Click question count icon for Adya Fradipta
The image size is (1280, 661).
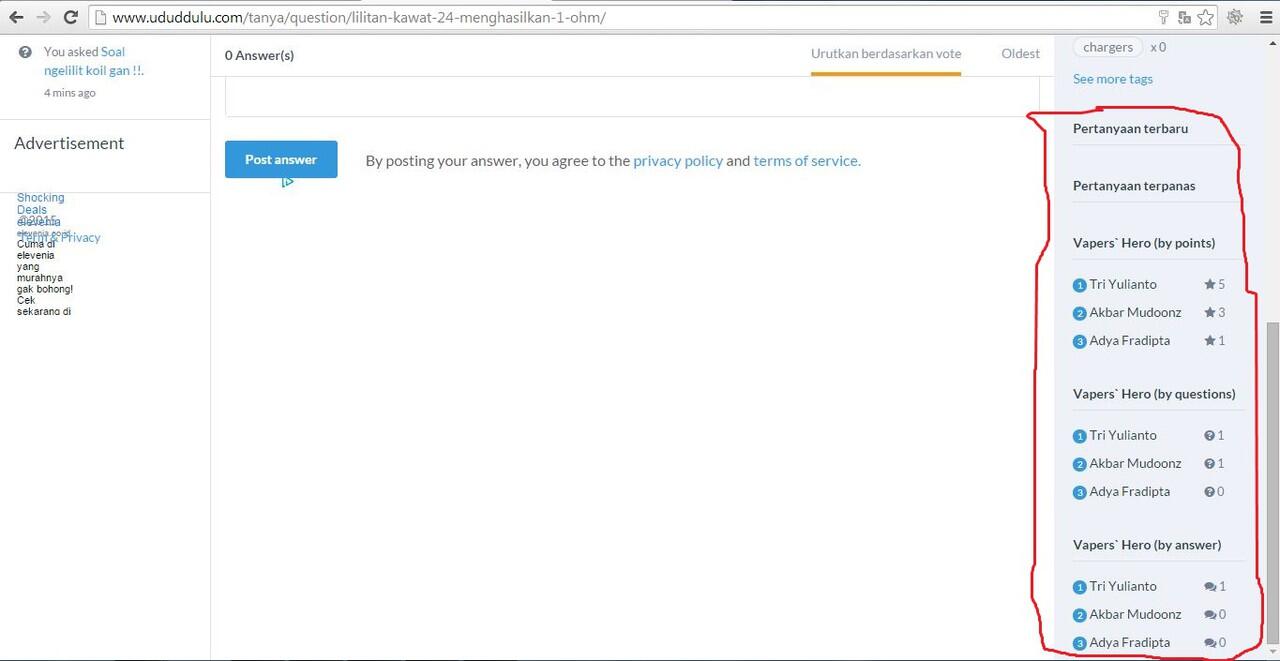pos(1210,492)
